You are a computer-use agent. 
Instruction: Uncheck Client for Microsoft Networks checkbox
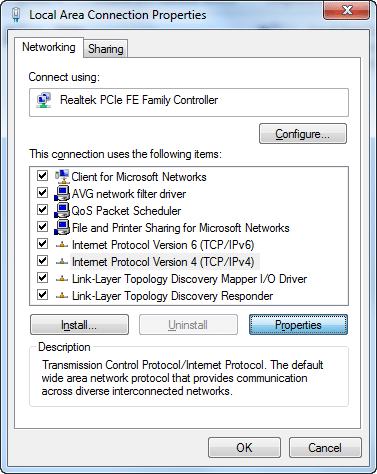tap(42, 175)
